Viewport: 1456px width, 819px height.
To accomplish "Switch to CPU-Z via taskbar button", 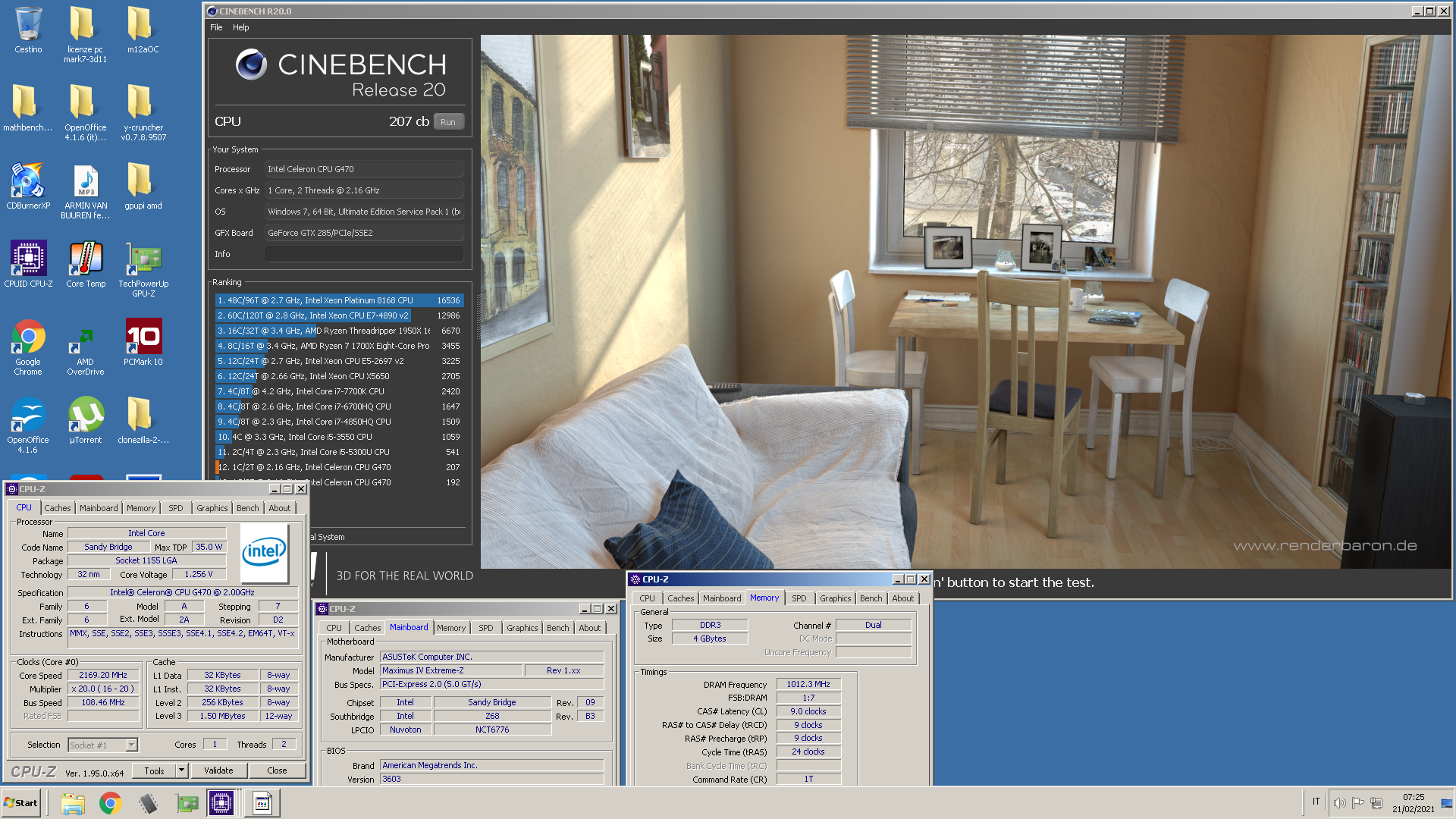I will pos(221,803).
